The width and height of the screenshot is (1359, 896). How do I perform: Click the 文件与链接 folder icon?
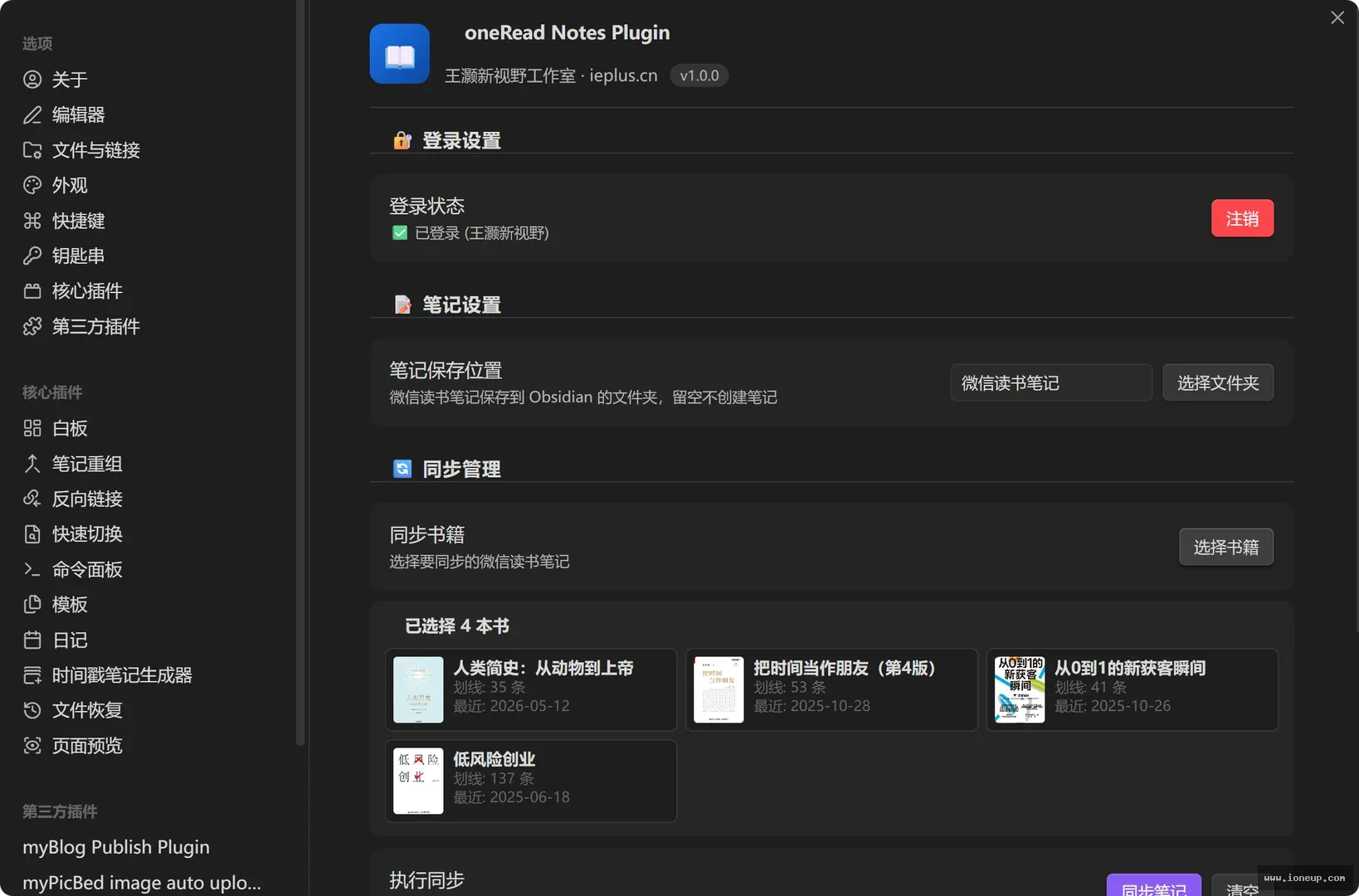tap(32, 150)
